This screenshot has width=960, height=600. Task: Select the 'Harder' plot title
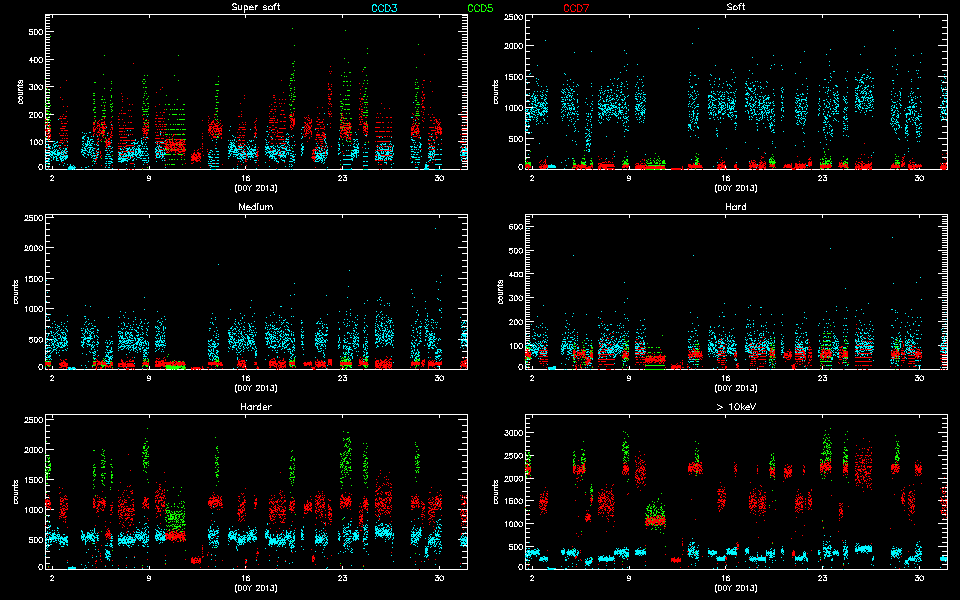click(x=255, y=408)
